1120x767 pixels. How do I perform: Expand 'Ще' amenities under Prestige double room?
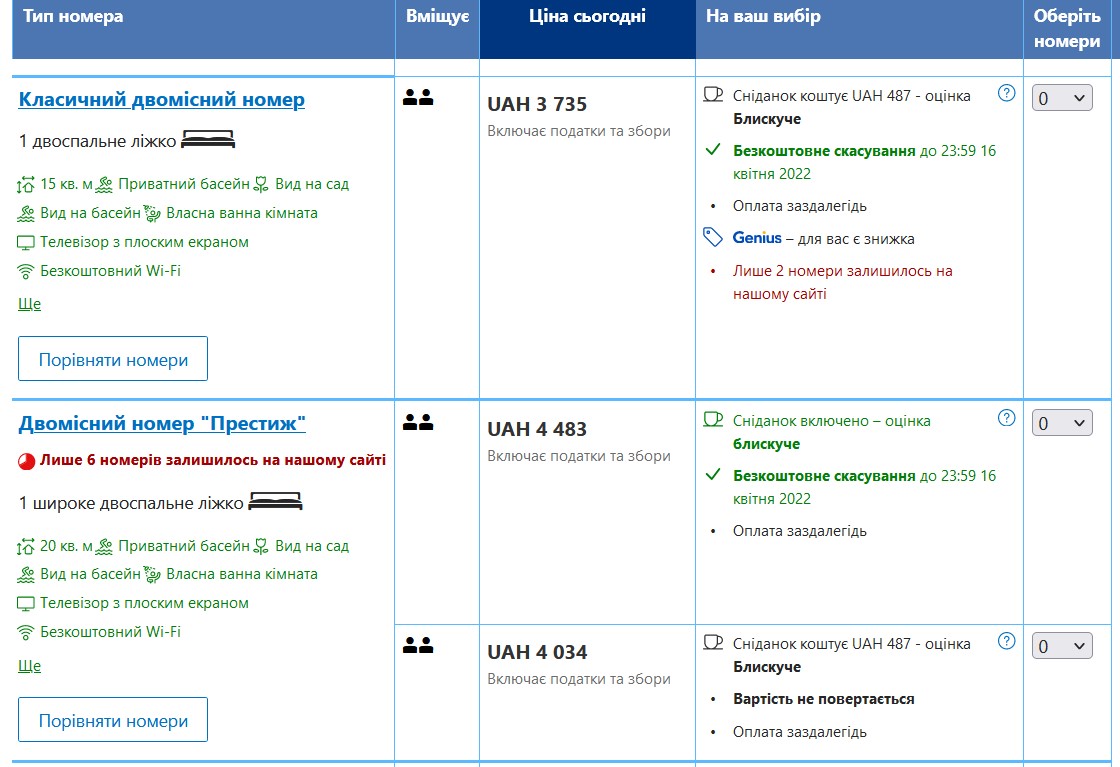click(x=30, y=666)
